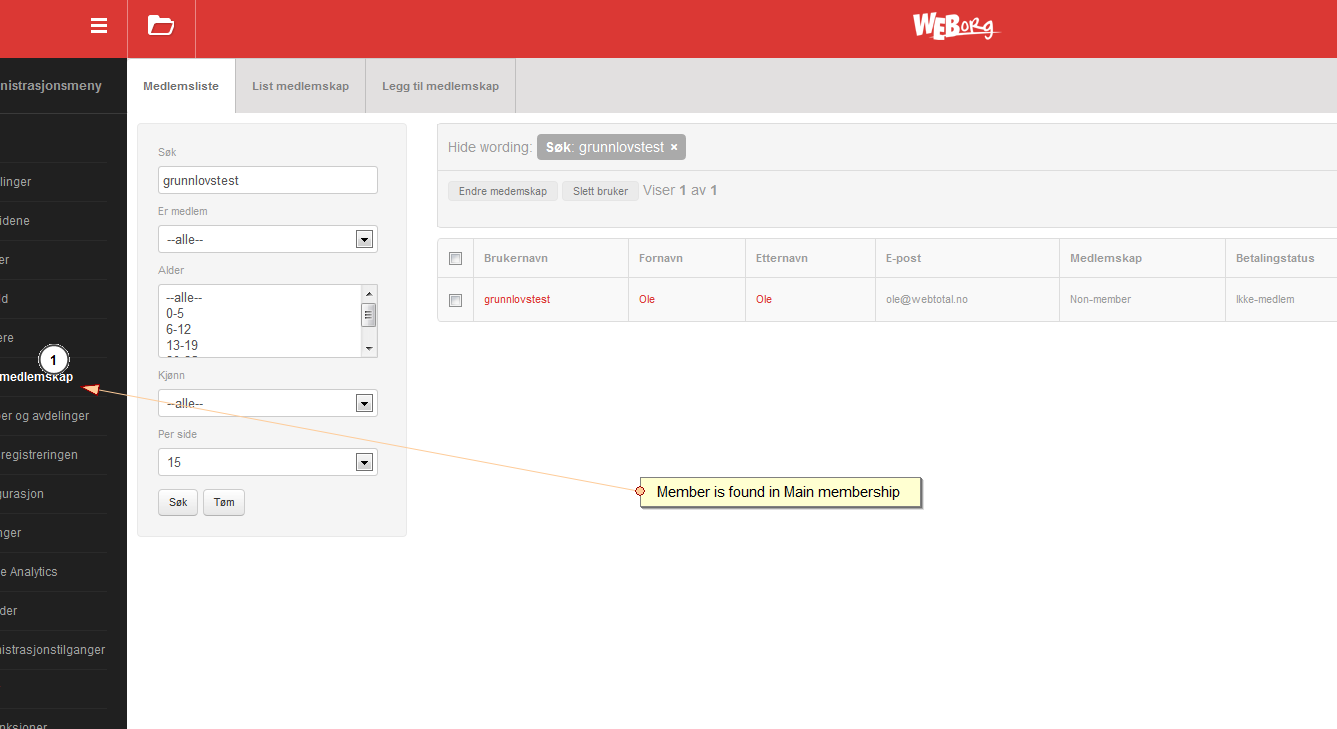
Task: Sort by Medlemskap column header
Action: 1106,258
